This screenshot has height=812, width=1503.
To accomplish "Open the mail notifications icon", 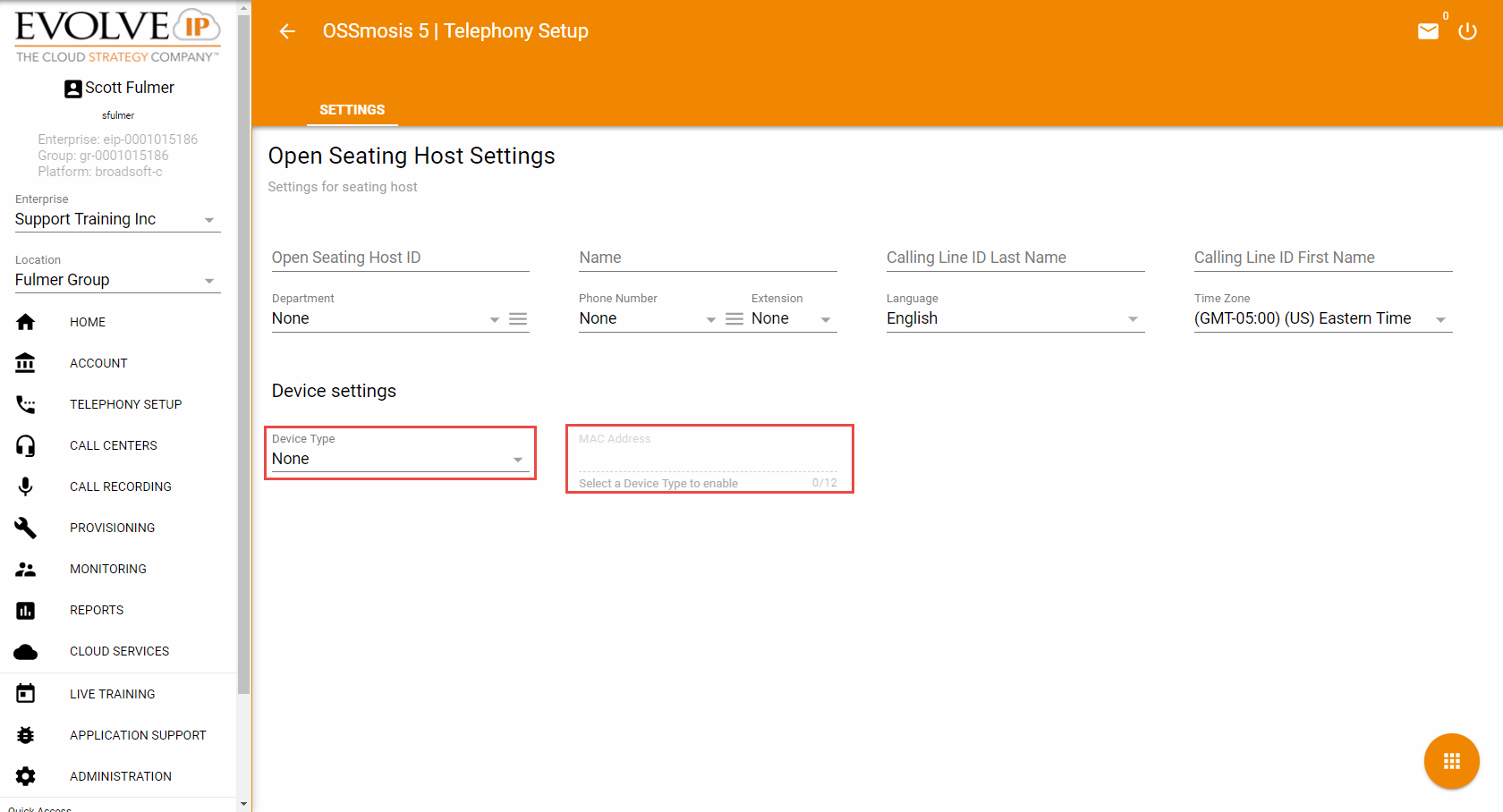I will [1428, 31].
